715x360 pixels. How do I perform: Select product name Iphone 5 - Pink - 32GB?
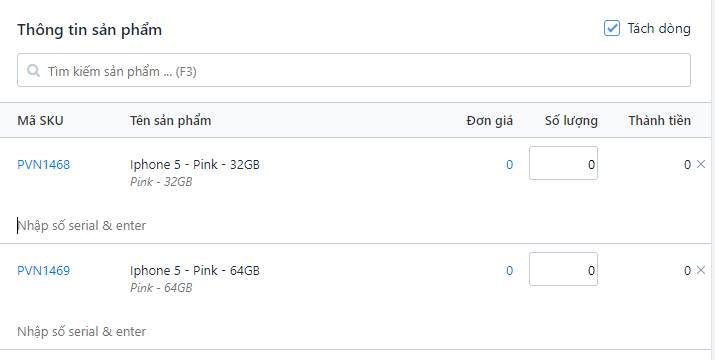pos(195,164)
